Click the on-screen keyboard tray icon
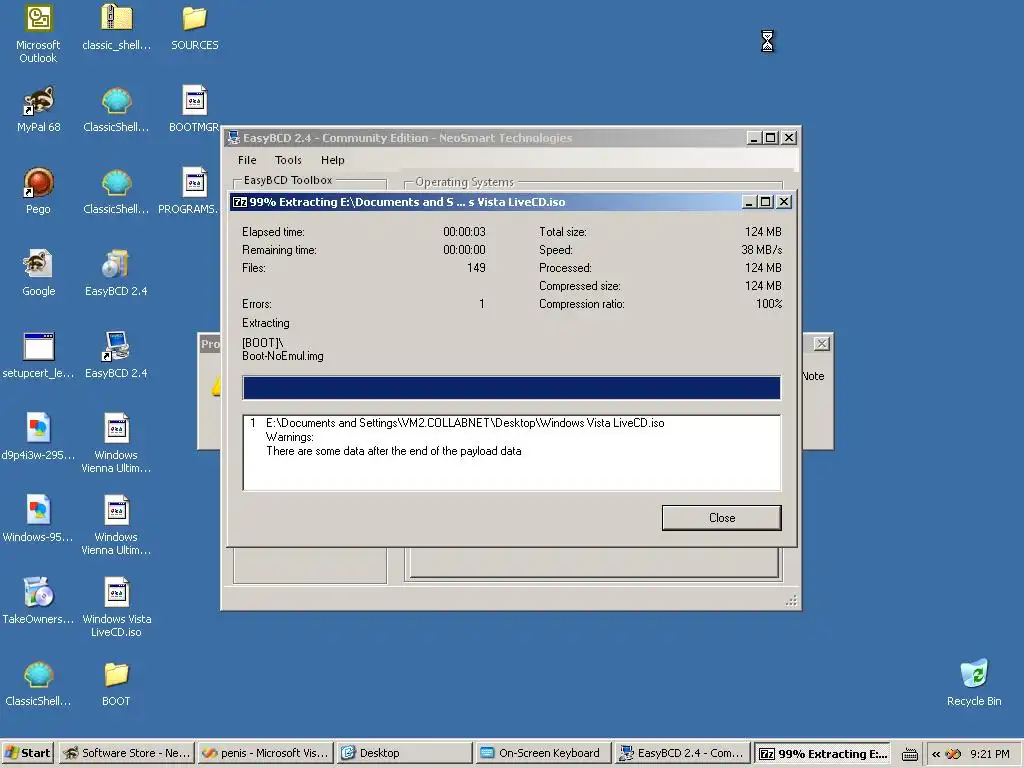Image resolution: width=1024 pixels, height=768 pixels. click(910, 754)
